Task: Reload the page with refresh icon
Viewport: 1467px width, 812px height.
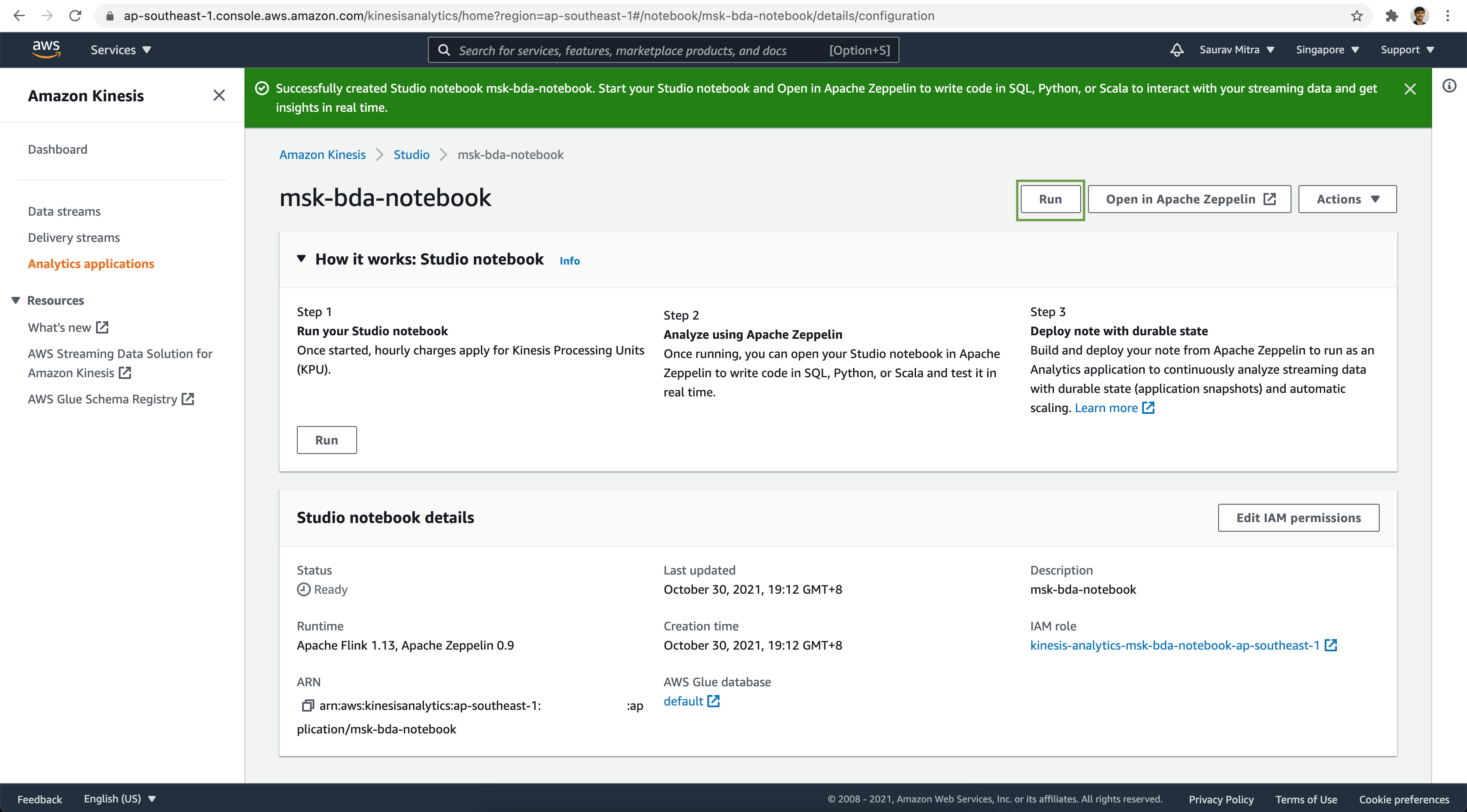Action: coord(75,15)
